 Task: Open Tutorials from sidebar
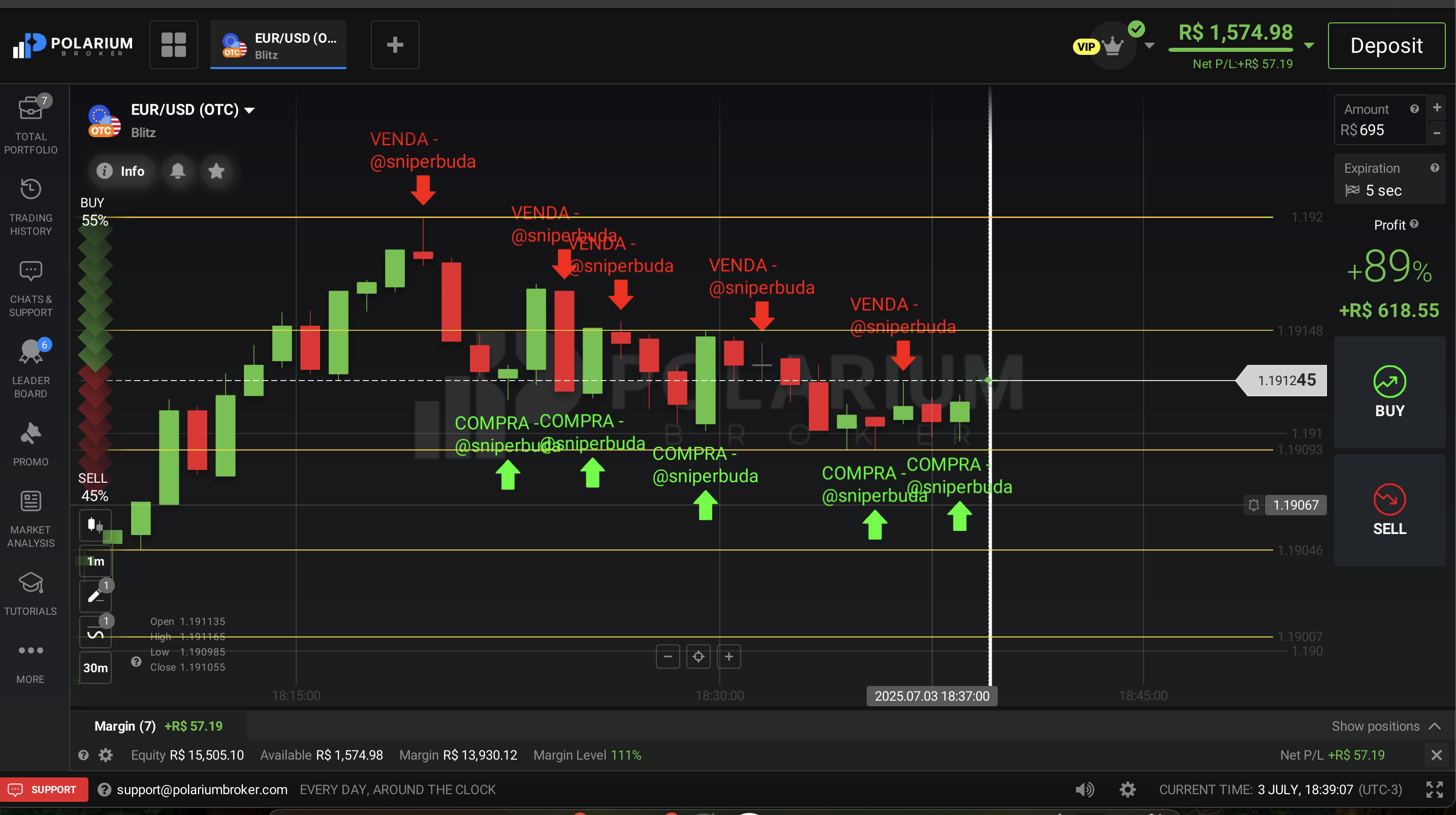(30, 593)
